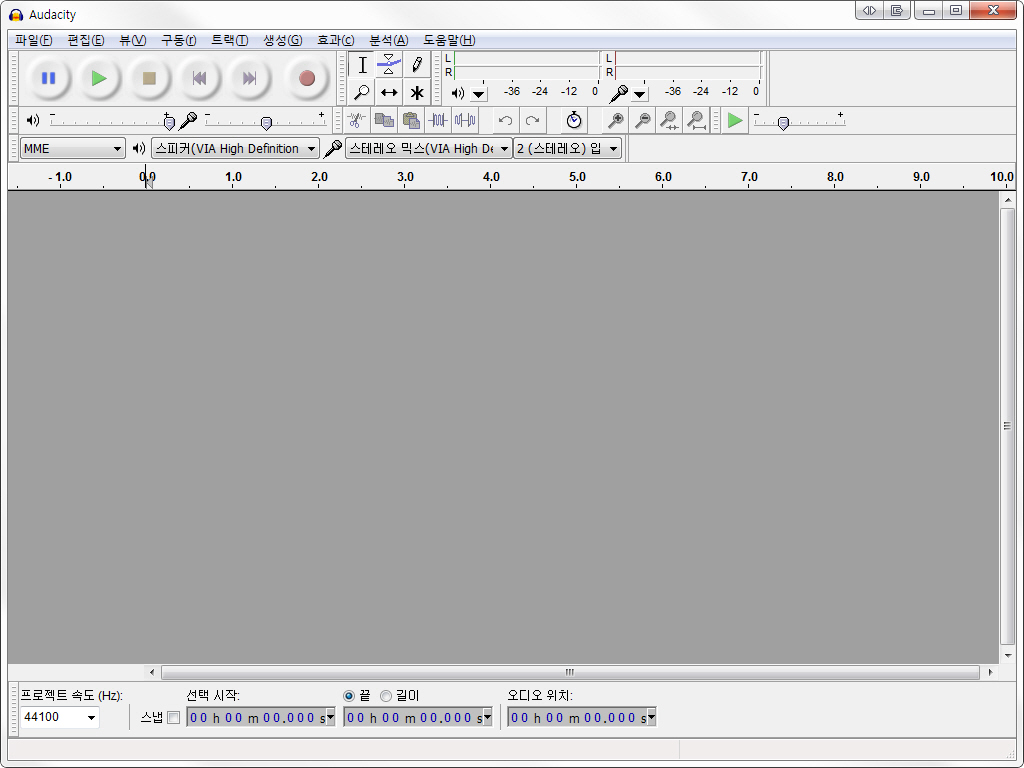Click the vertical scrollbar down arrow
Screen dimensions: 1024x768
[1008, 656]
